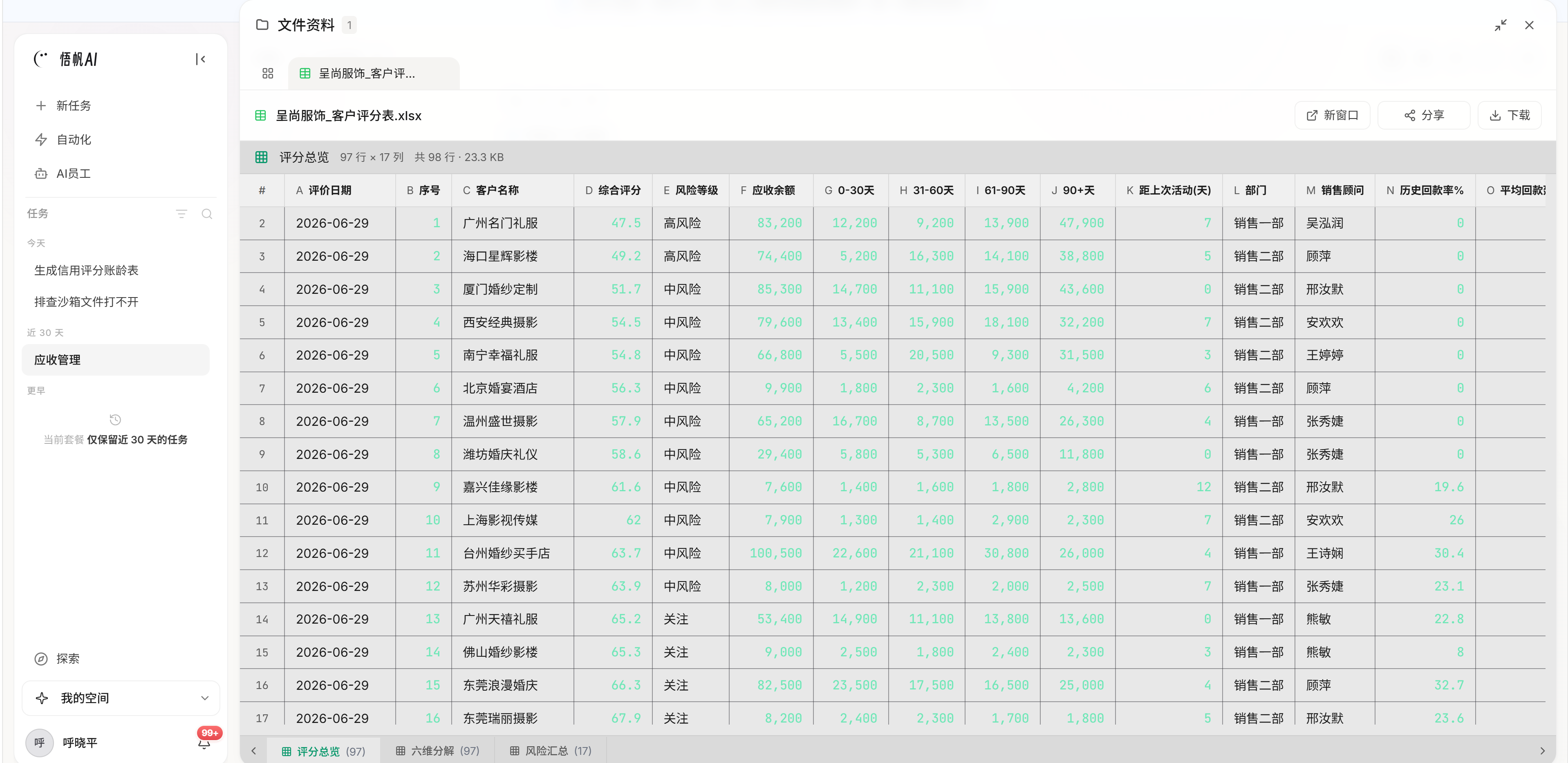Click the 分享 button
The height and width of the screenshot is (763, 1568).
point(1424,115)
